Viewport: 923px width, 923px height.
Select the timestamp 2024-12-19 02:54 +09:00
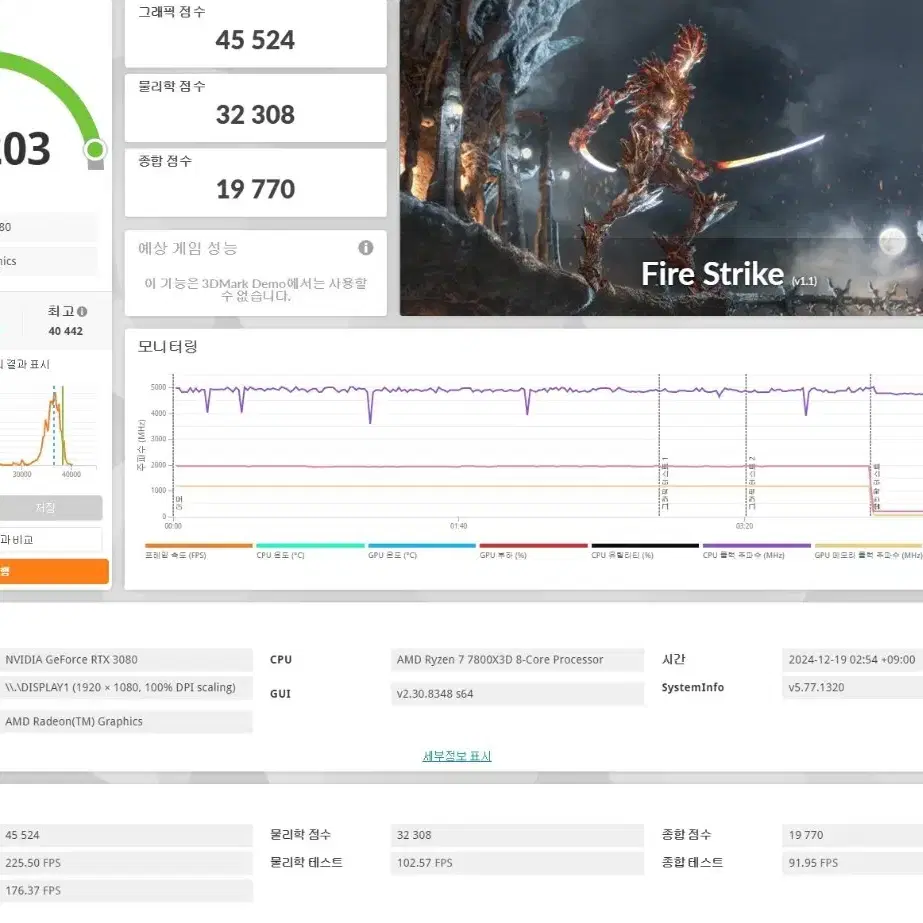point(852,660)
